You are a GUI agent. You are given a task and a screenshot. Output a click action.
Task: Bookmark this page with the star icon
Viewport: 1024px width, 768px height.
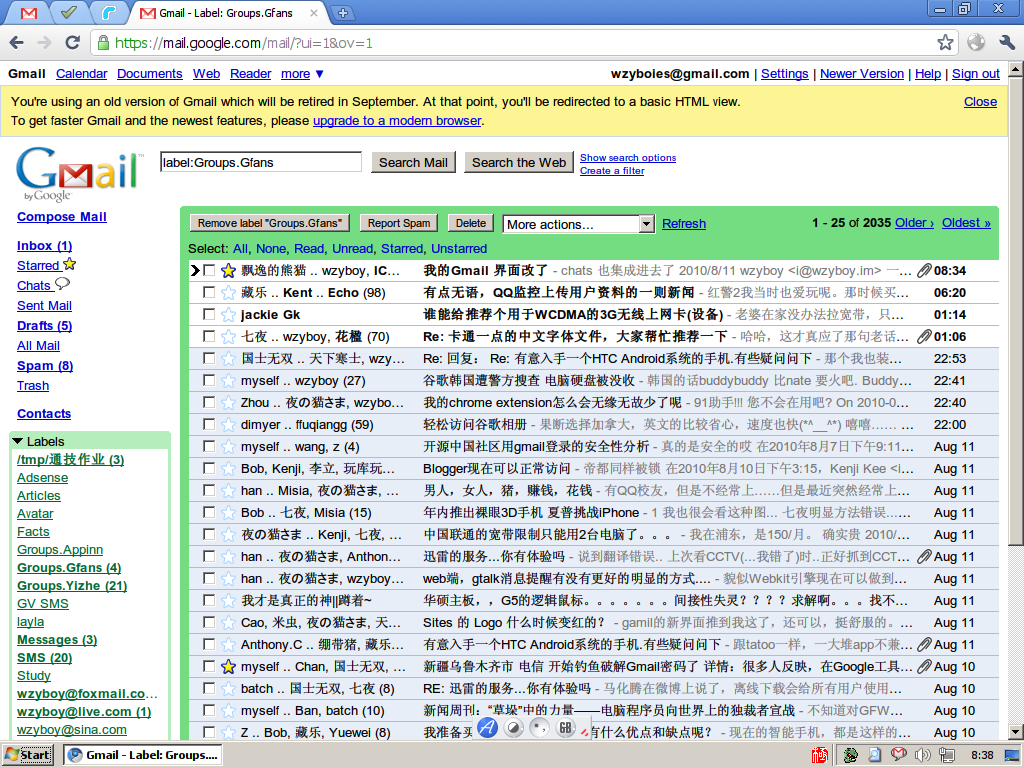[x=945, y=43]
